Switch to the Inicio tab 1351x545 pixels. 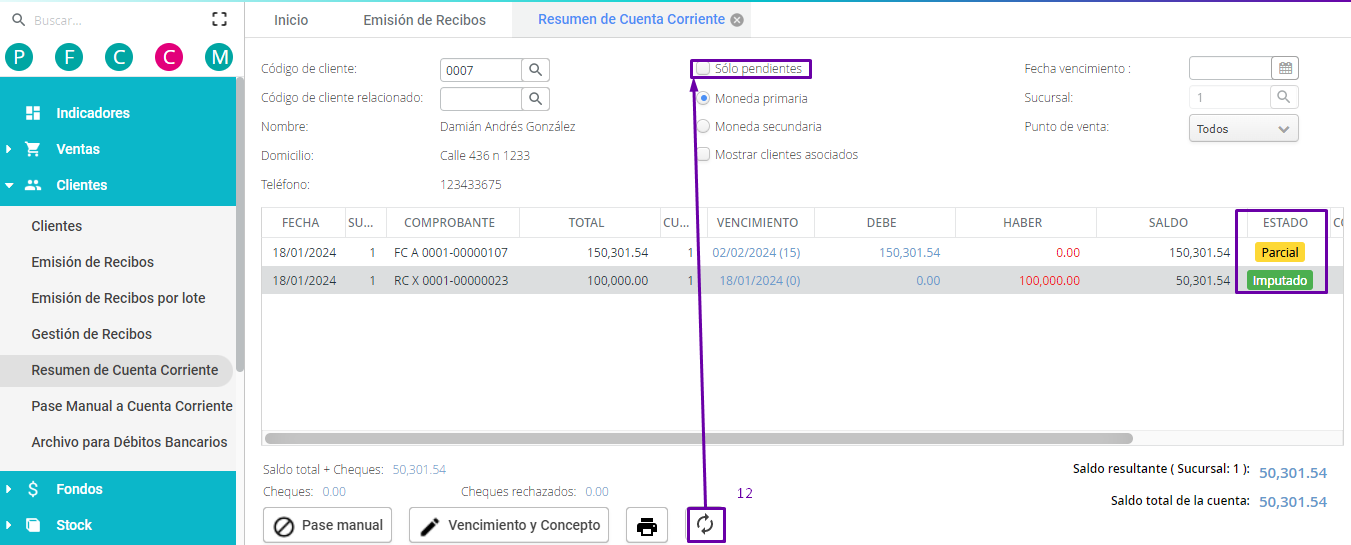pyautogui.click(x=291, y=20)
